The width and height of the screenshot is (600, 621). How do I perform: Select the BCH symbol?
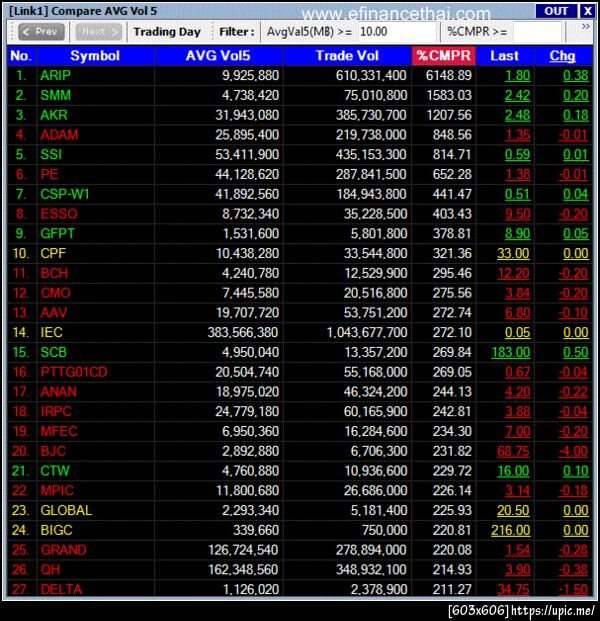[x=54, y=273]
